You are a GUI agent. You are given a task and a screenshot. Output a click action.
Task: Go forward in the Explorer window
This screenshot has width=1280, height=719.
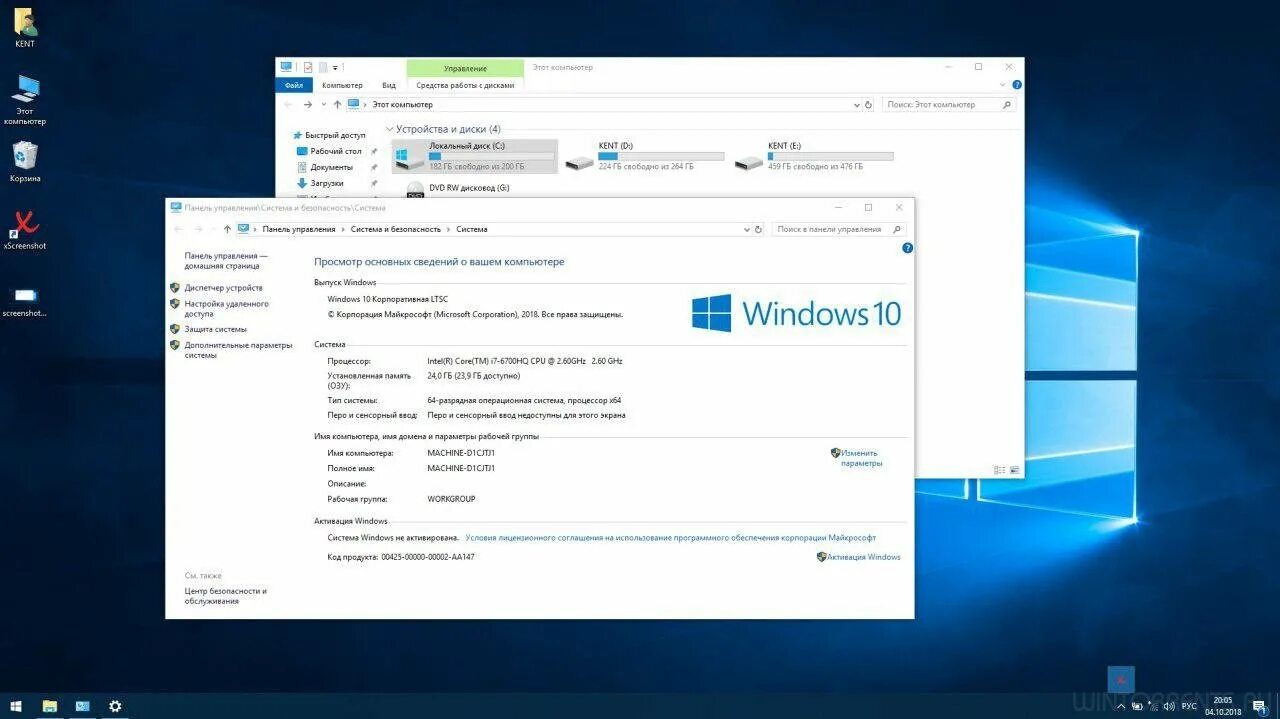pyautogui.click(x=308, y=104)
